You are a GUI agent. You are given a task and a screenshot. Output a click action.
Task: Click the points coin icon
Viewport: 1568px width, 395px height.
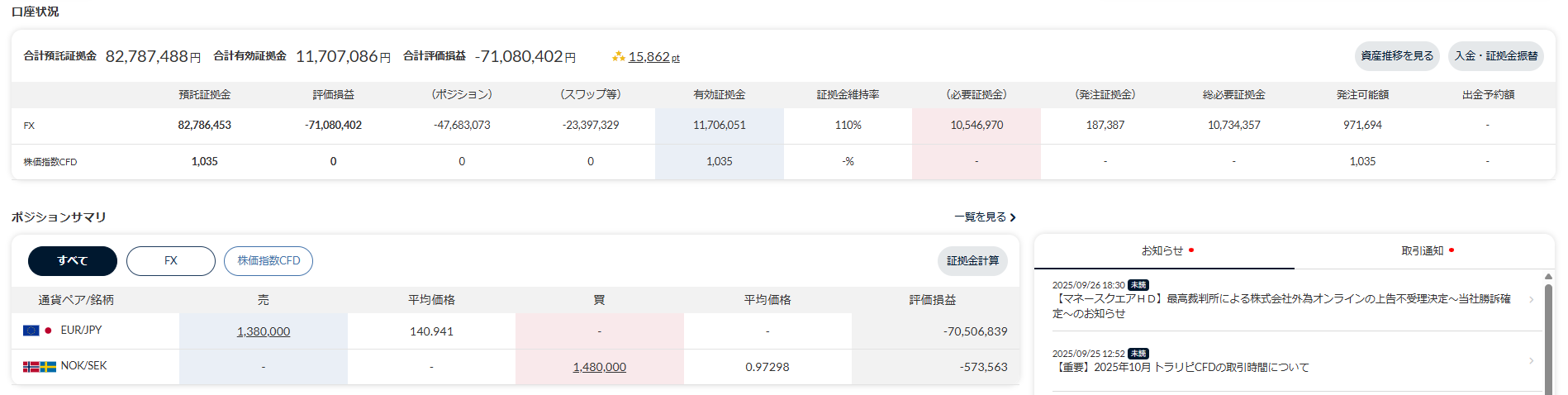[618, 57]
